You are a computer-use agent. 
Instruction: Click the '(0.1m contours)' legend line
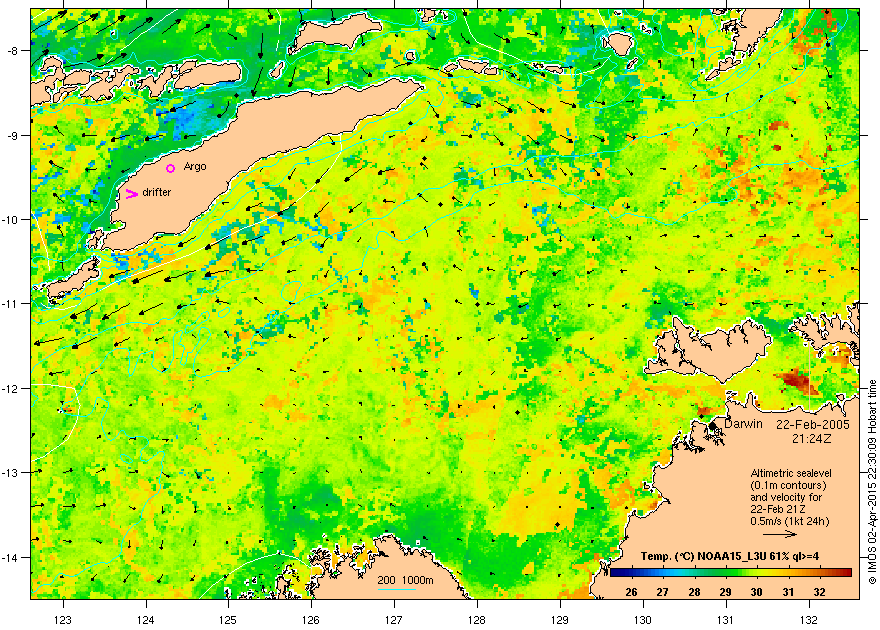click(787, 485)
